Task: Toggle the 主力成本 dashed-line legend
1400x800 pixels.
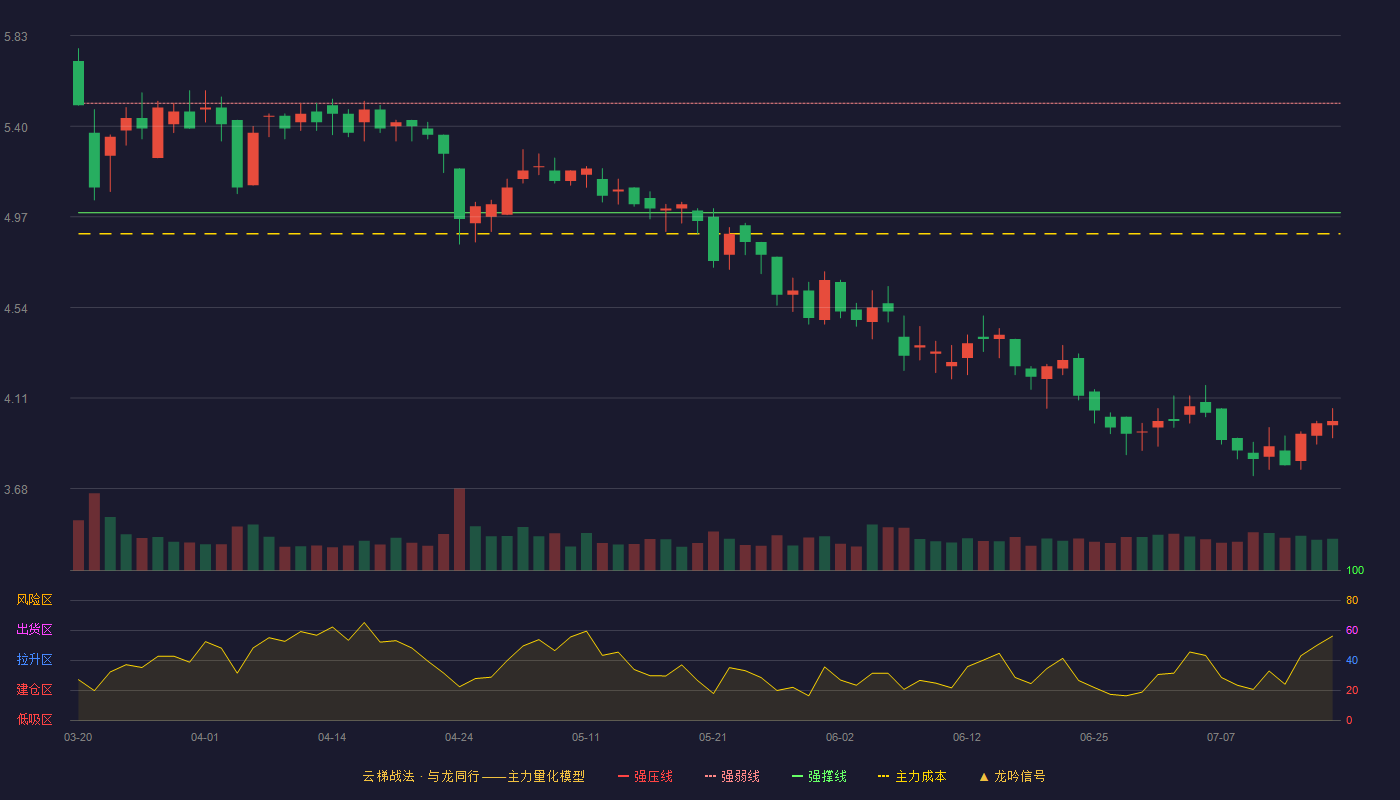Action: point(912,776)
